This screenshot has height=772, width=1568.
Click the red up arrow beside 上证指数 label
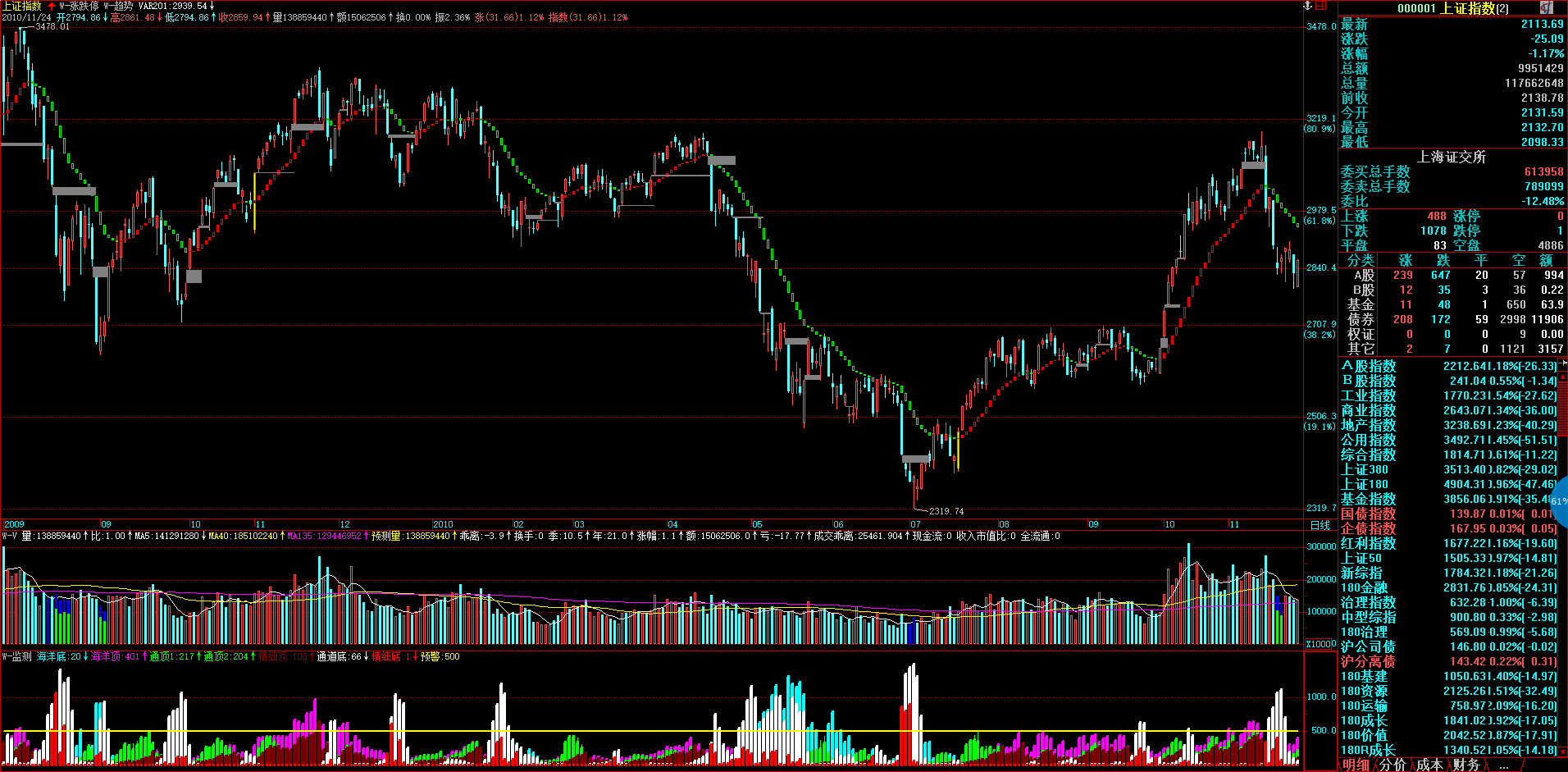click(x=52, y=6)
